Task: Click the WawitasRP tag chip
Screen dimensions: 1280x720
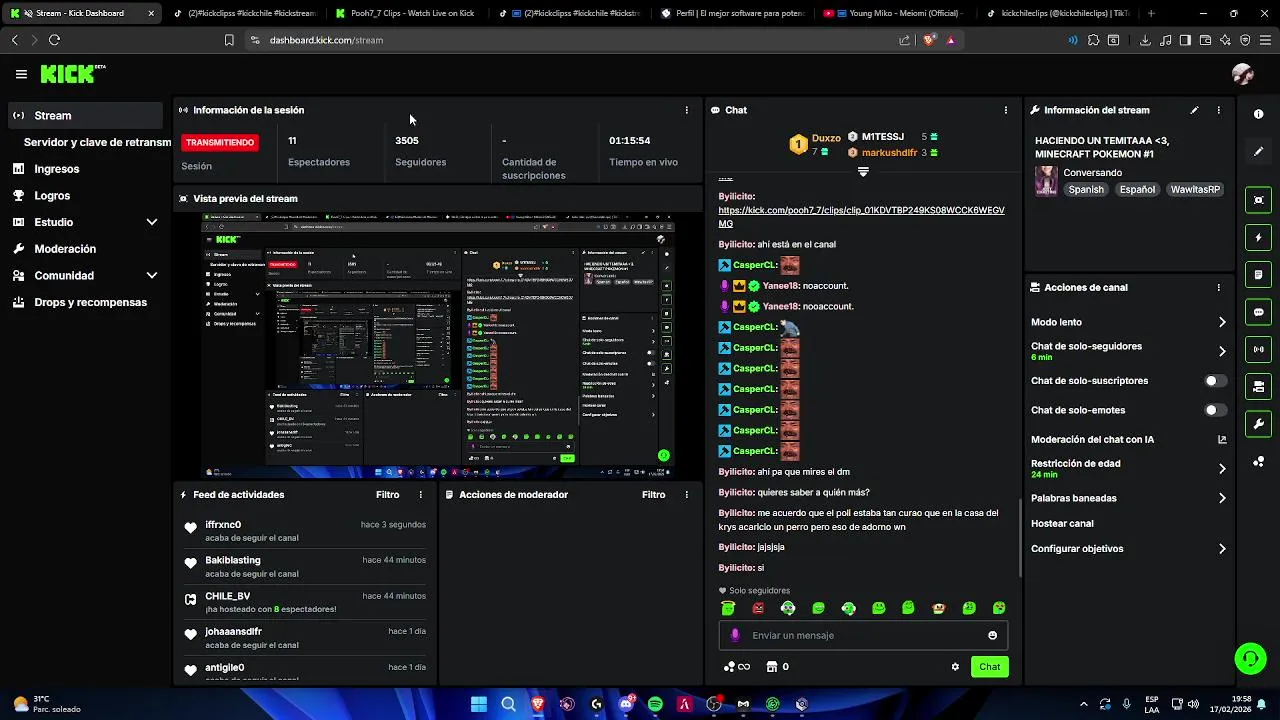Action: pos(1195,189)
